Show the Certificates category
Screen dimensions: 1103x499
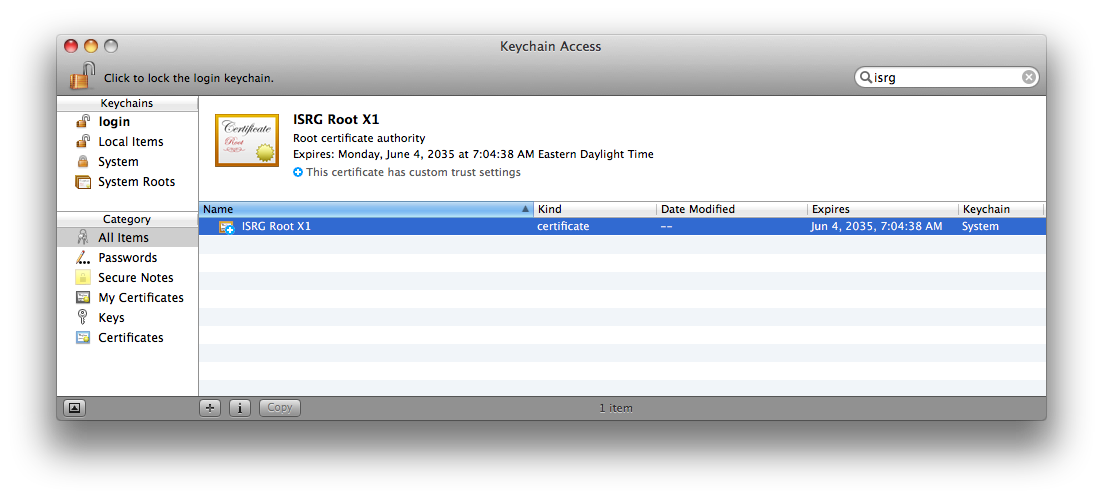click(130, 338)
